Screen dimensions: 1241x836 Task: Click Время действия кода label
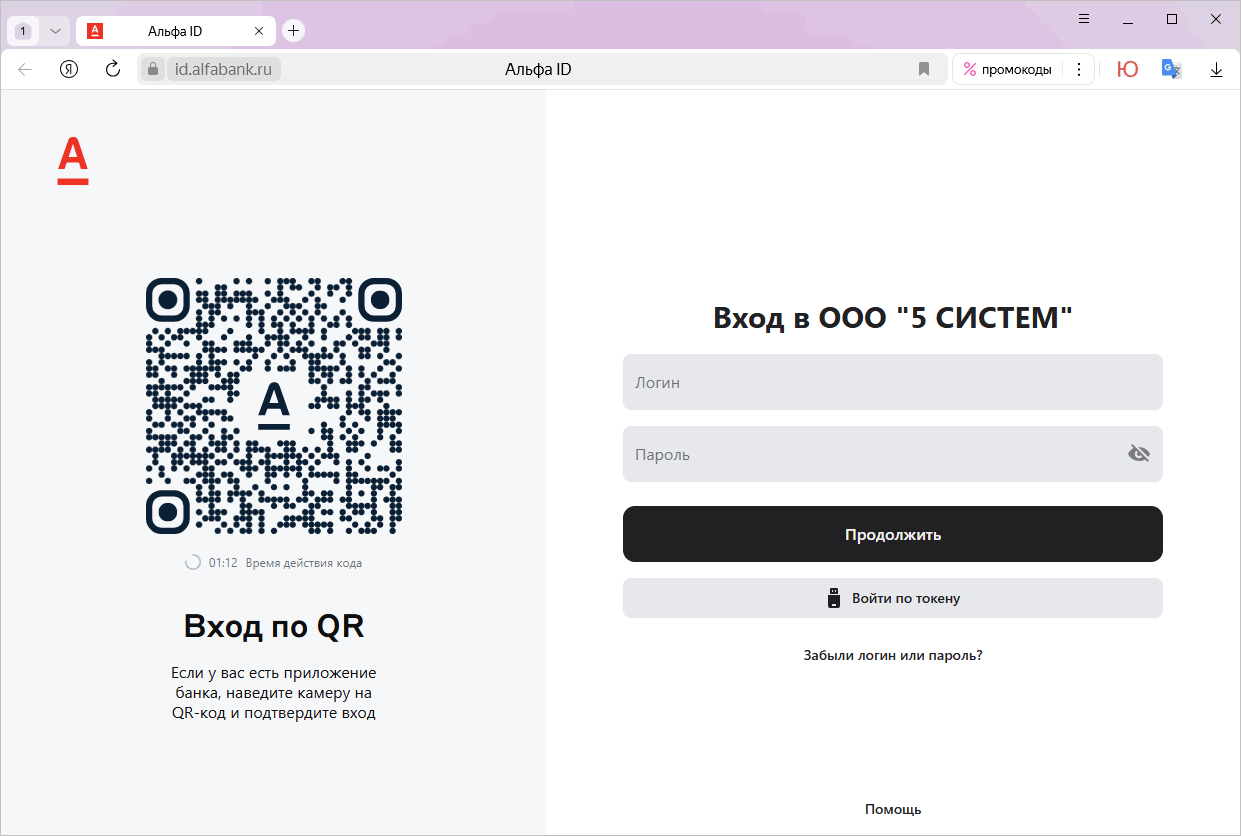[x=304, y=563]
